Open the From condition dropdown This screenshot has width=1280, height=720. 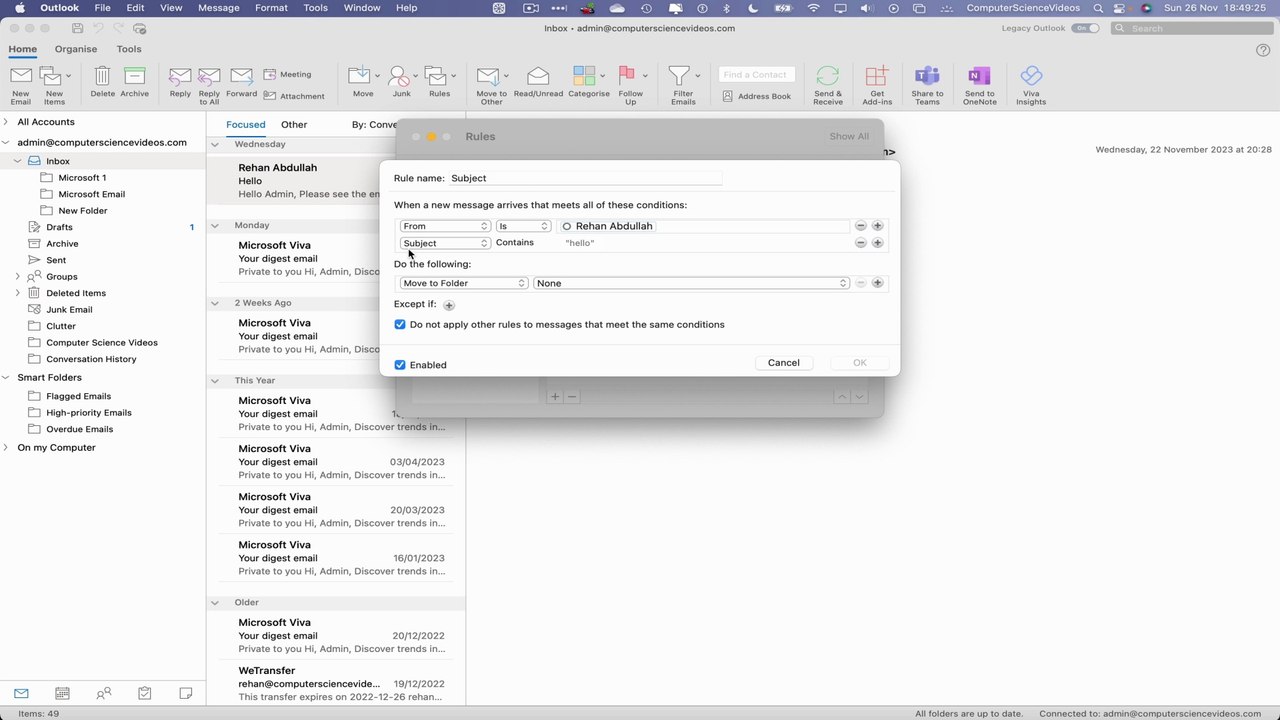click(x=445, y=226)
